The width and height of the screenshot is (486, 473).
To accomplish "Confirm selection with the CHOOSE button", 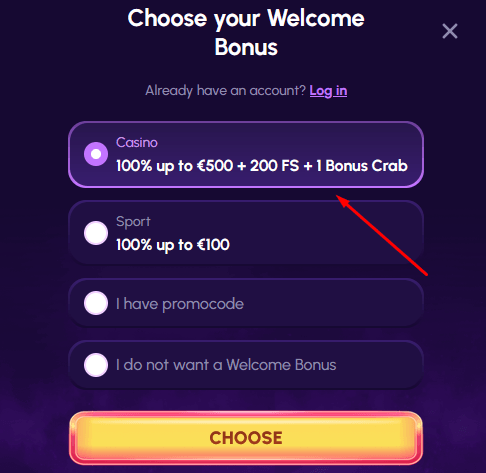I will tap(246, 438).
